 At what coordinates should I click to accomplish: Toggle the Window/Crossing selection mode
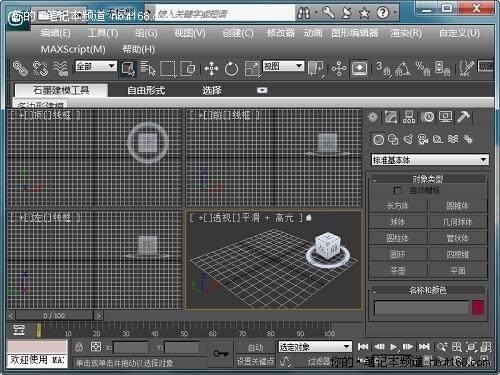188,69
